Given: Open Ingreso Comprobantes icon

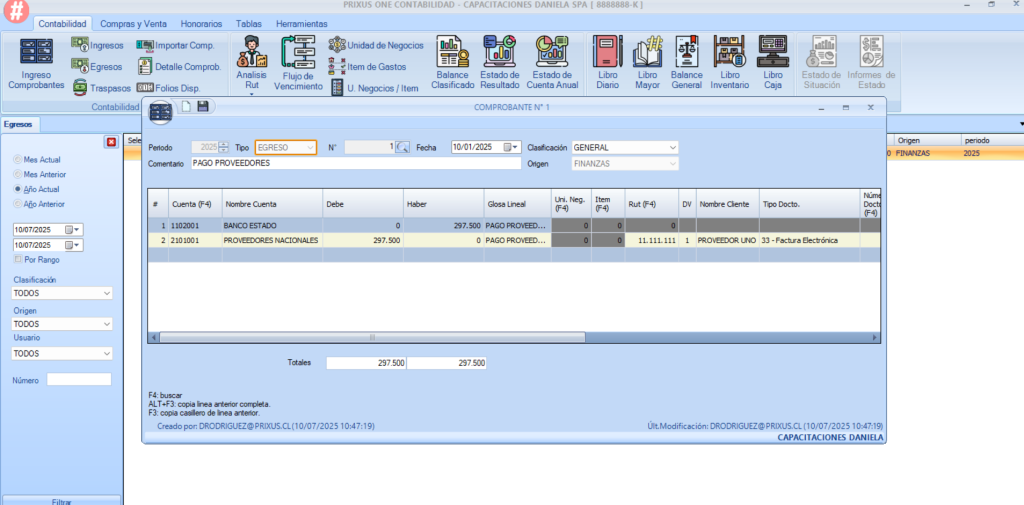Looking at the screenshot, I should [x=36, y=64].
